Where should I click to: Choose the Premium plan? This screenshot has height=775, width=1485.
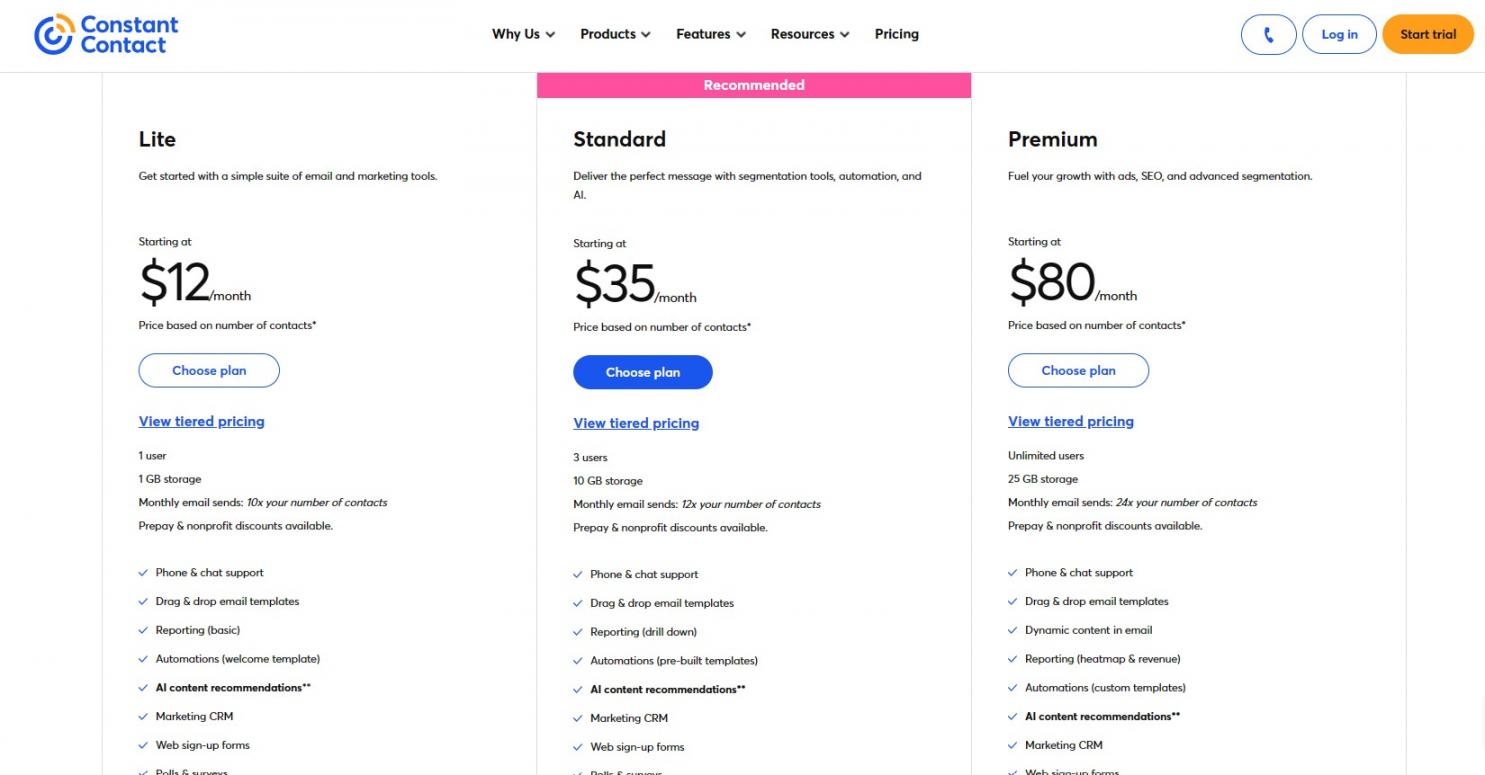1078,371
